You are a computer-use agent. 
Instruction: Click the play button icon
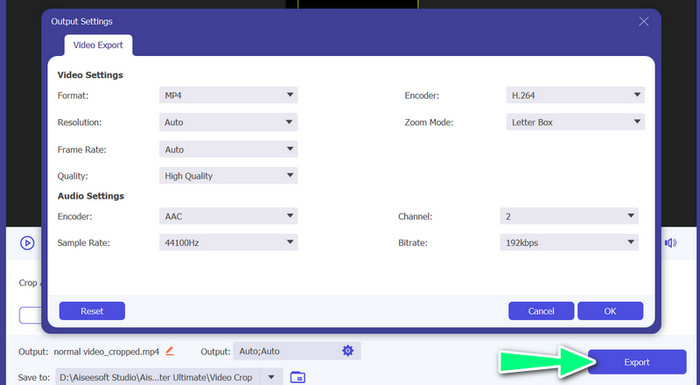pos(27,243)
